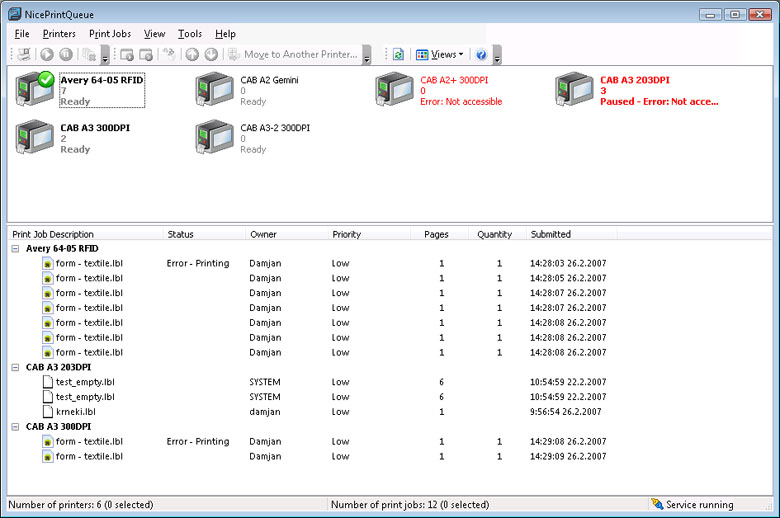
Task: Click 'Number of print jobs: 12 (0 selected)' text
Action: point(410,505)
